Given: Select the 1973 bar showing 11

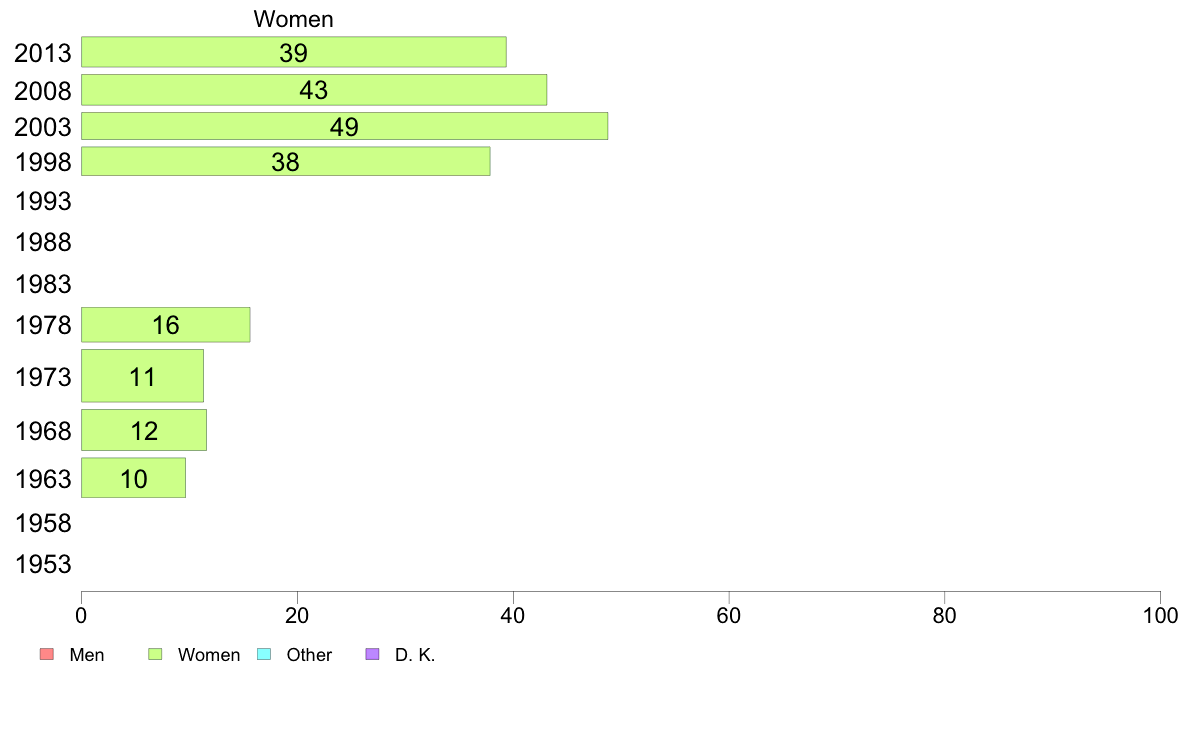Looking at the screenshot, I should pos(142,376).
